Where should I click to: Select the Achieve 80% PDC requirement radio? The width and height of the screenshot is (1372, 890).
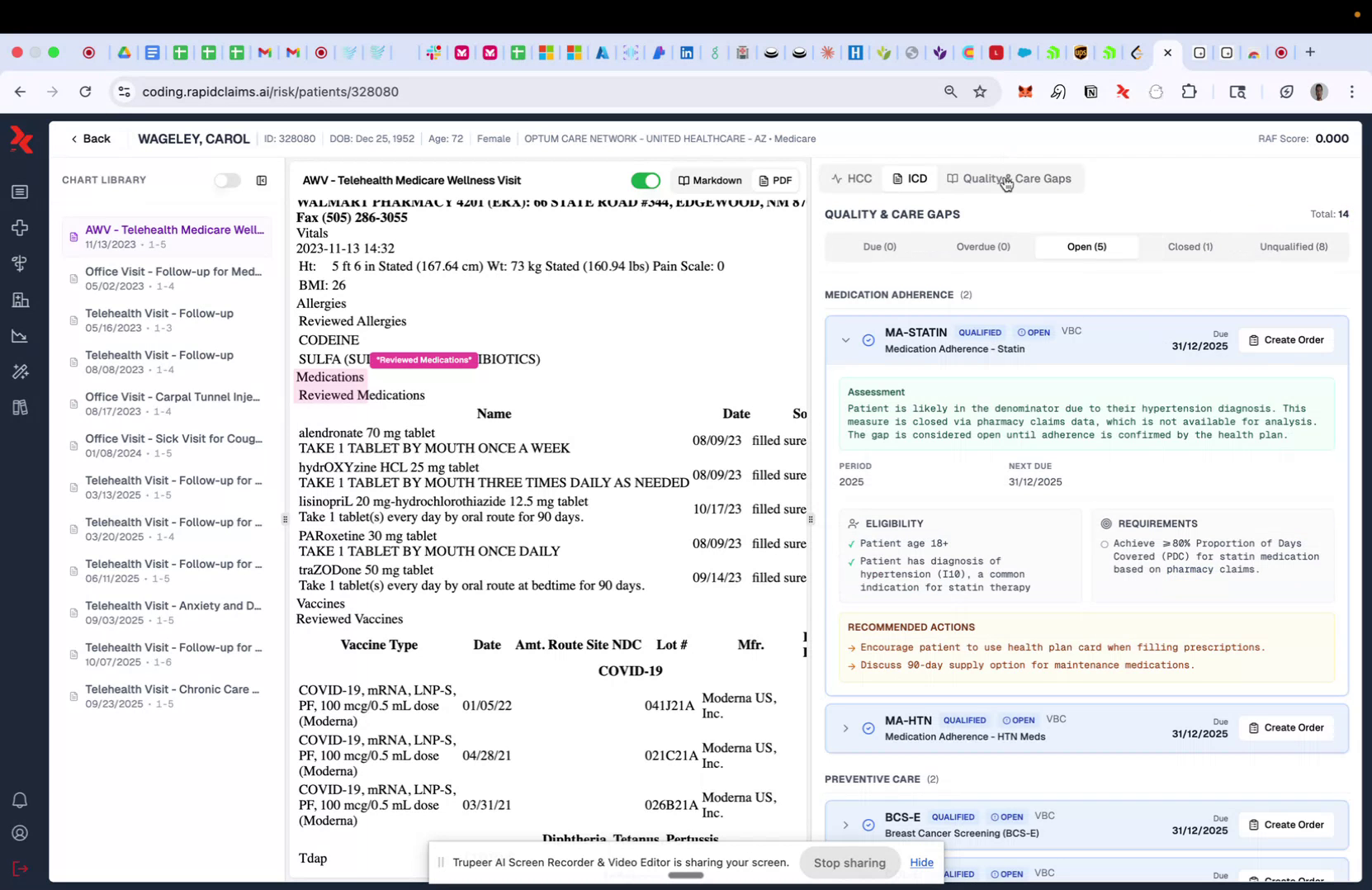1105,544
